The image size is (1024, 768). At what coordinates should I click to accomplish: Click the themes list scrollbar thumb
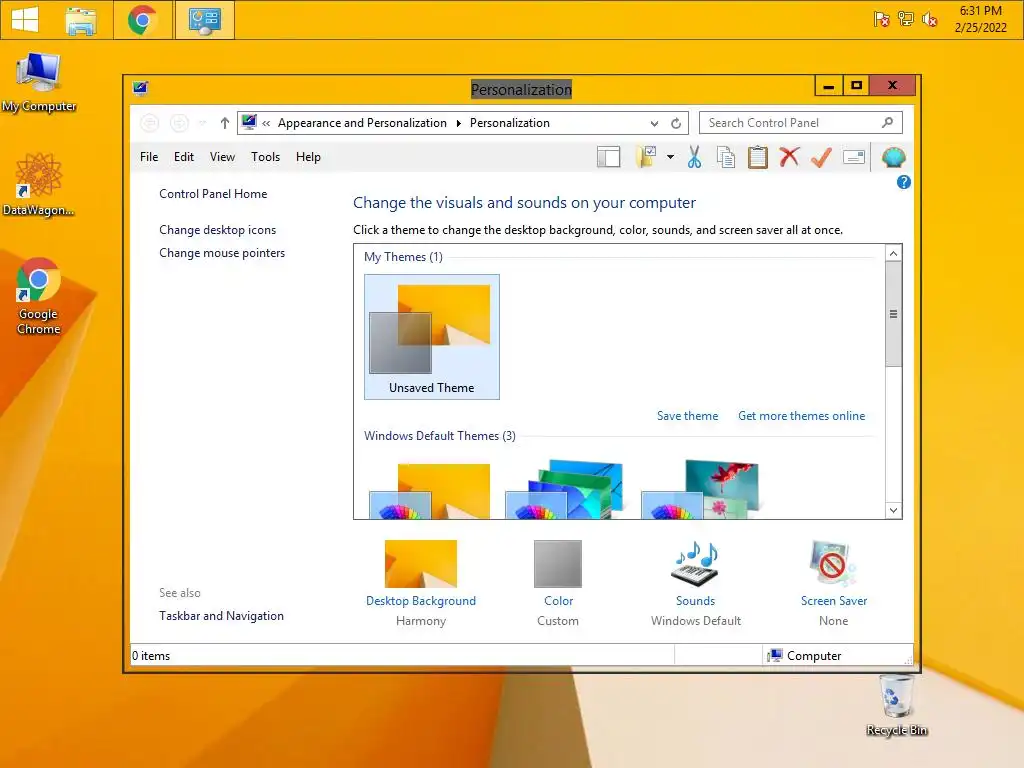click(893, 314)
